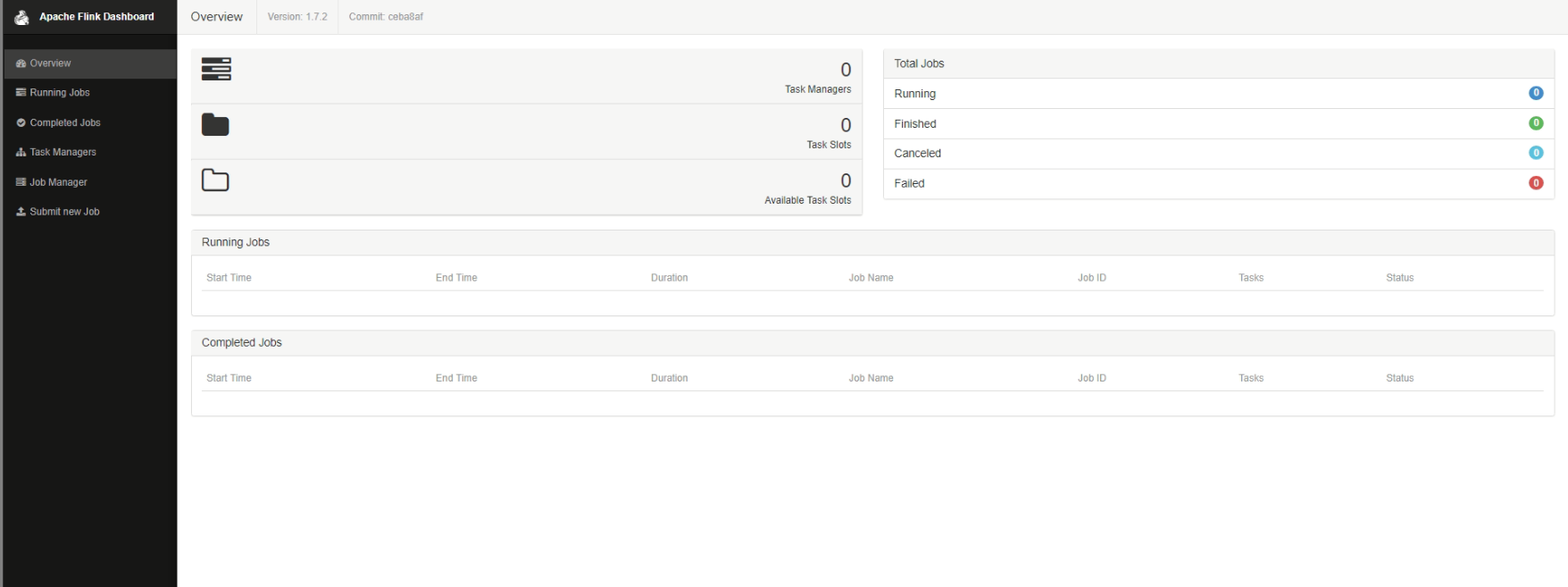Click the Running Jobs panel header

point(872,242)
